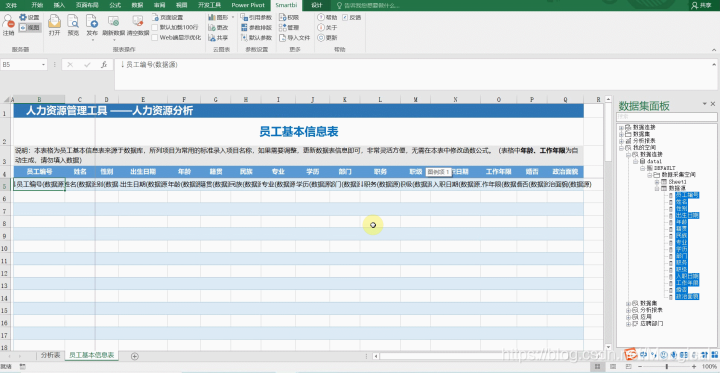Image resolution: width=720 pixels, height=373 pixels.
Task: Select the 员工基本信息表 sheet tab
Action: [91, 355]
